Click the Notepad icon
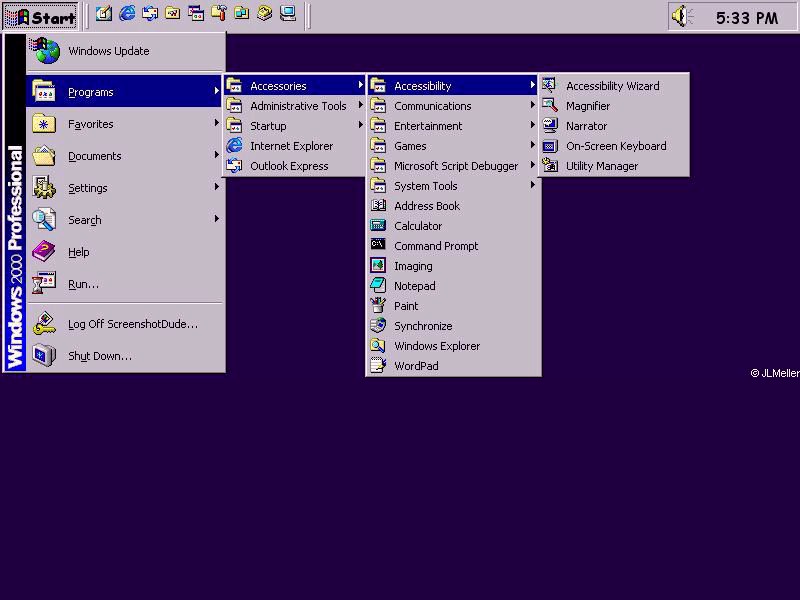 [378, 285]
